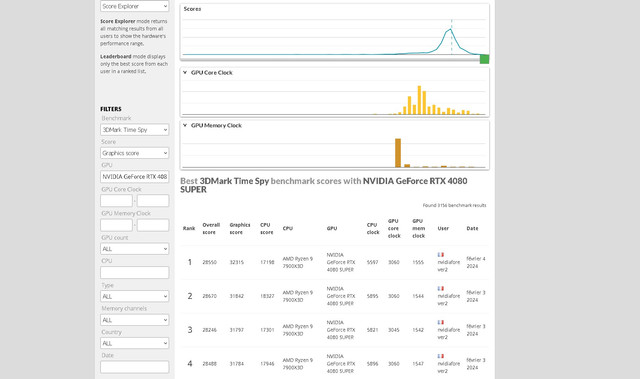Click rank number 3 in the results table
This screenshot has width=640, height=379.
(190, 330)
